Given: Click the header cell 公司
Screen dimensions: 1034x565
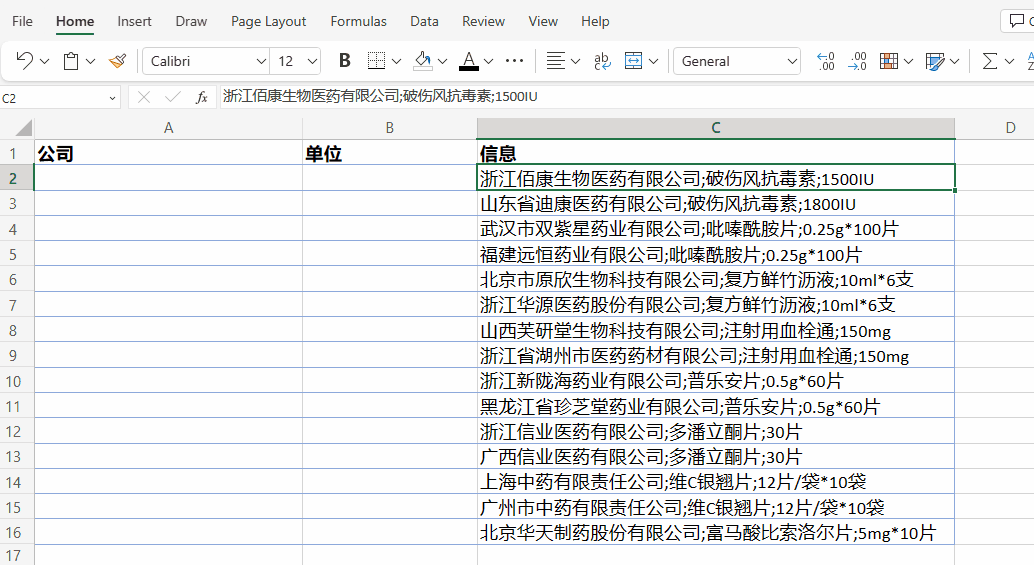Looking at the screenshot, I should [168, 153].
